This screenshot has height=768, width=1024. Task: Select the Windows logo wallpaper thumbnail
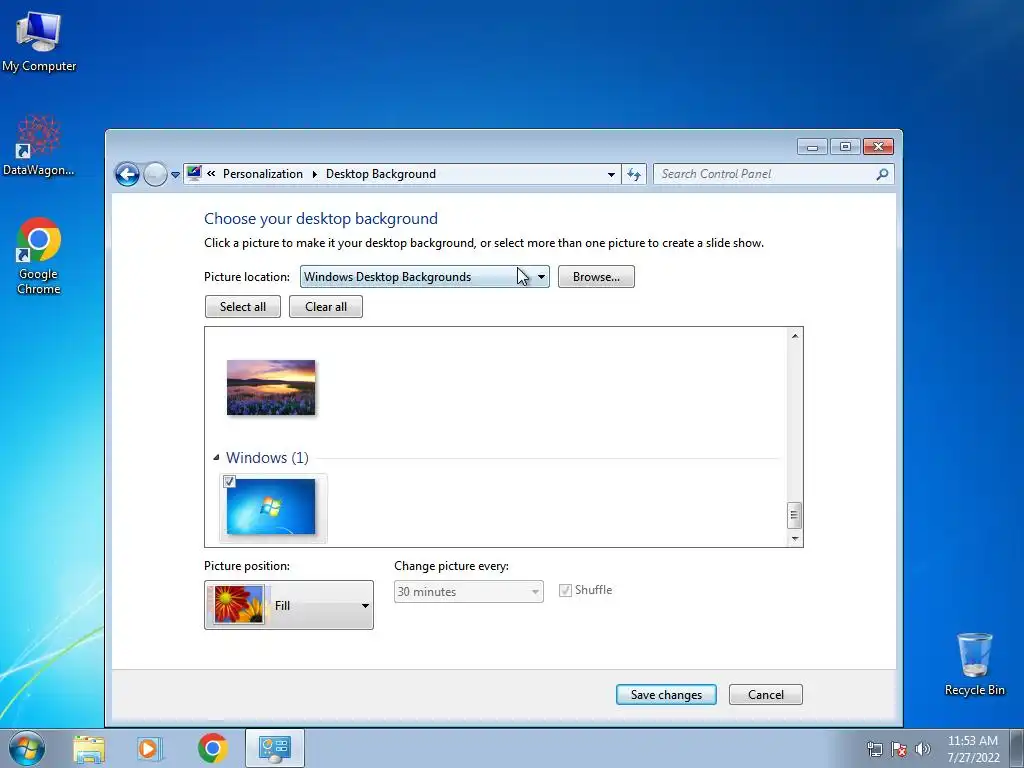tap(271, 507)
